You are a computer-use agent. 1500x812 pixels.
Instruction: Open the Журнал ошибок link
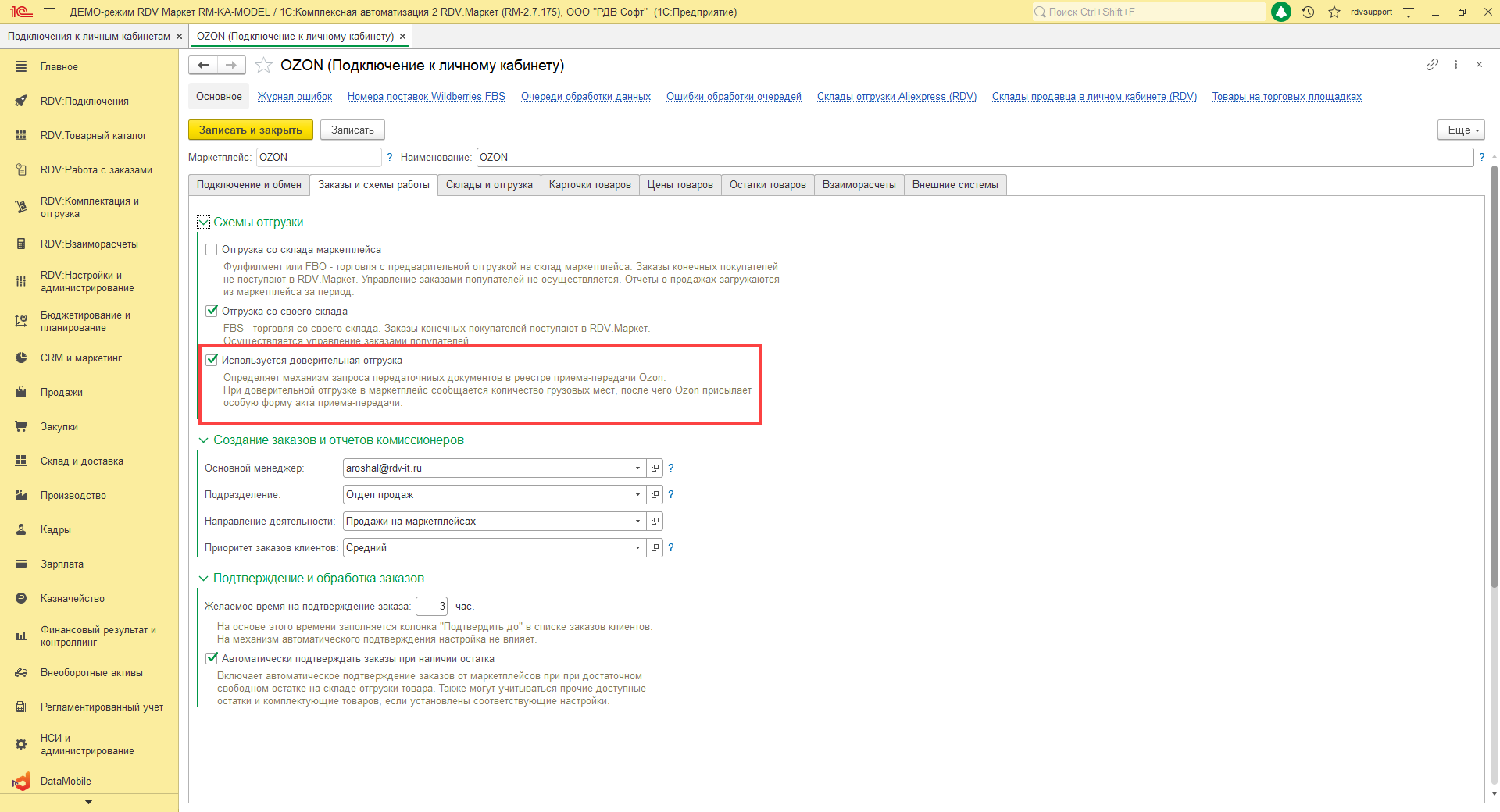(x=295, y=97)
